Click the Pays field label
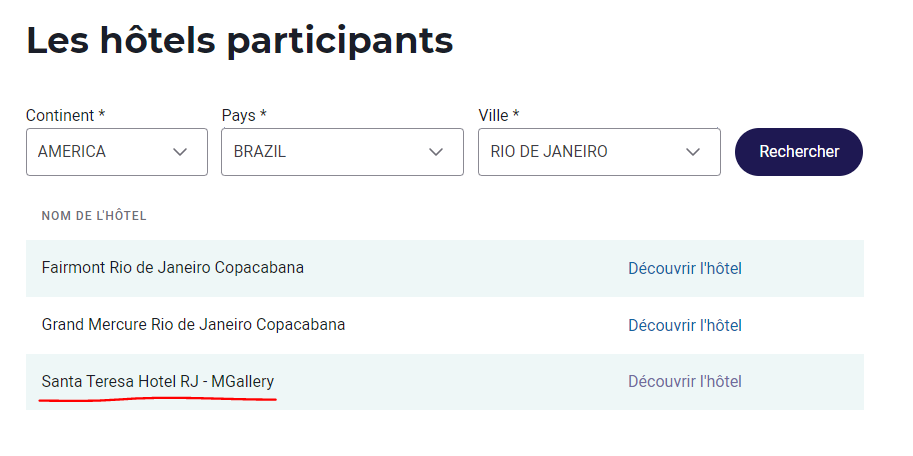The height and width of the screenshot is (456, 913). (x=238, y=115)
